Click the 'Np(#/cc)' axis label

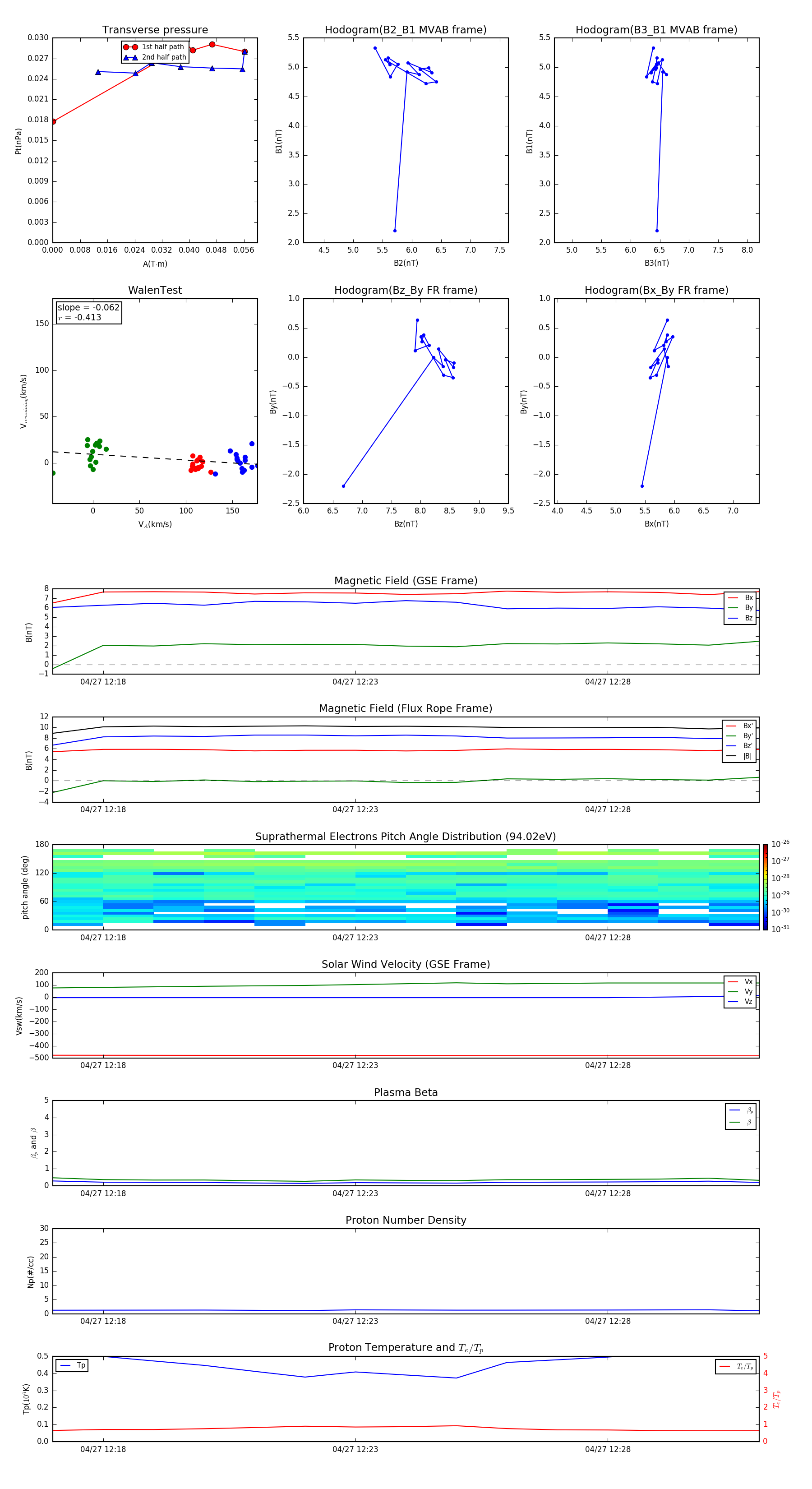(x=31, y=1272)
